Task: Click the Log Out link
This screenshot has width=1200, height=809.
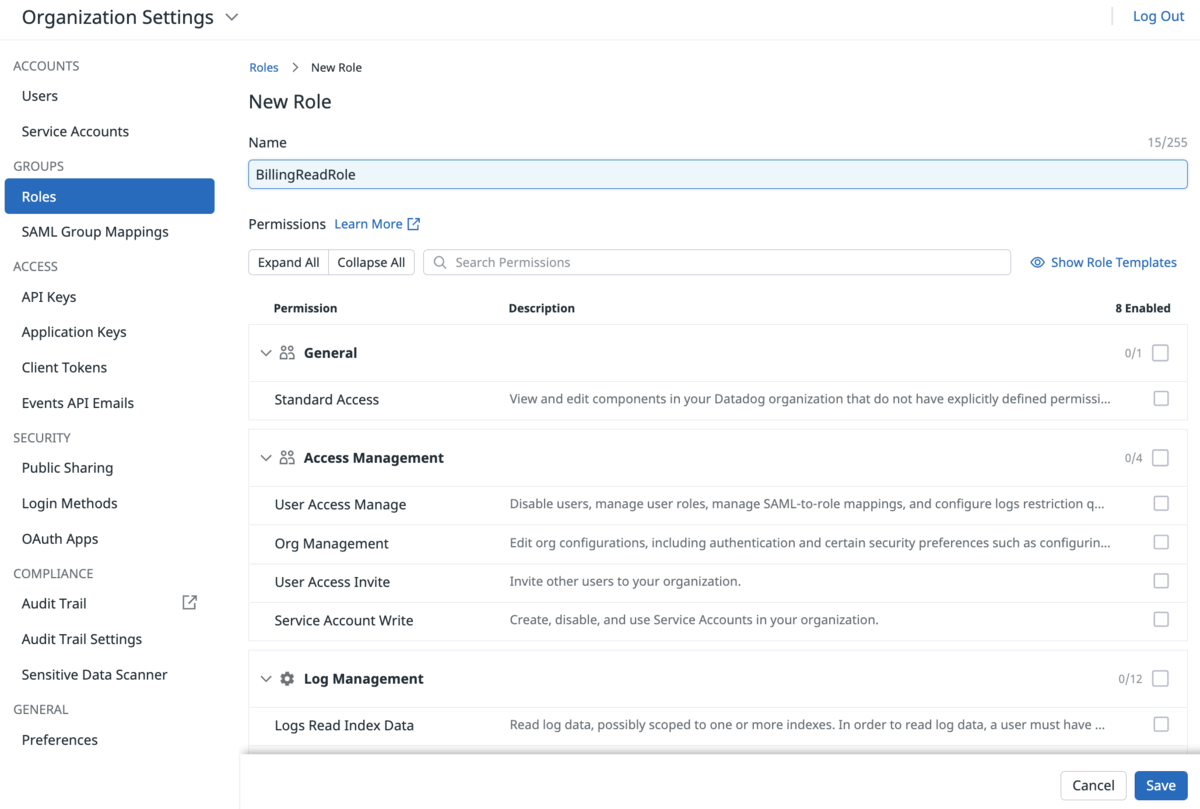Action: click(x=1158, y=16)
